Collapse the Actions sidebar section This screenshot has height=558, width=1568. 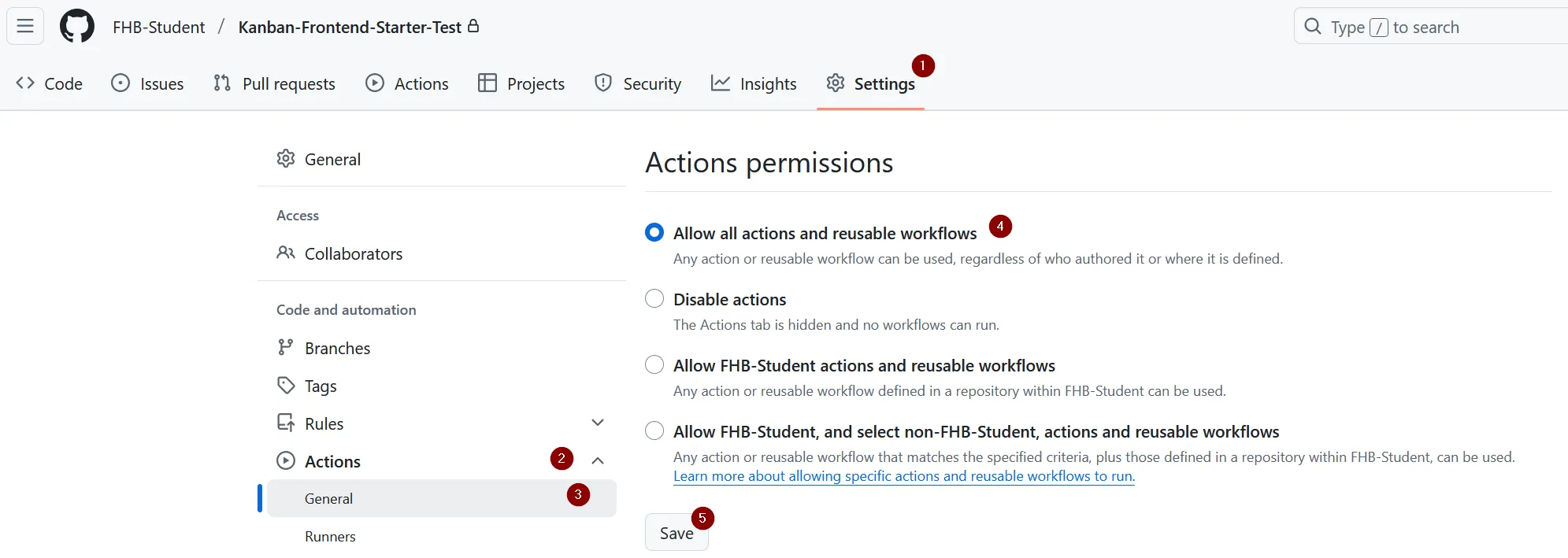pos(599,460)
